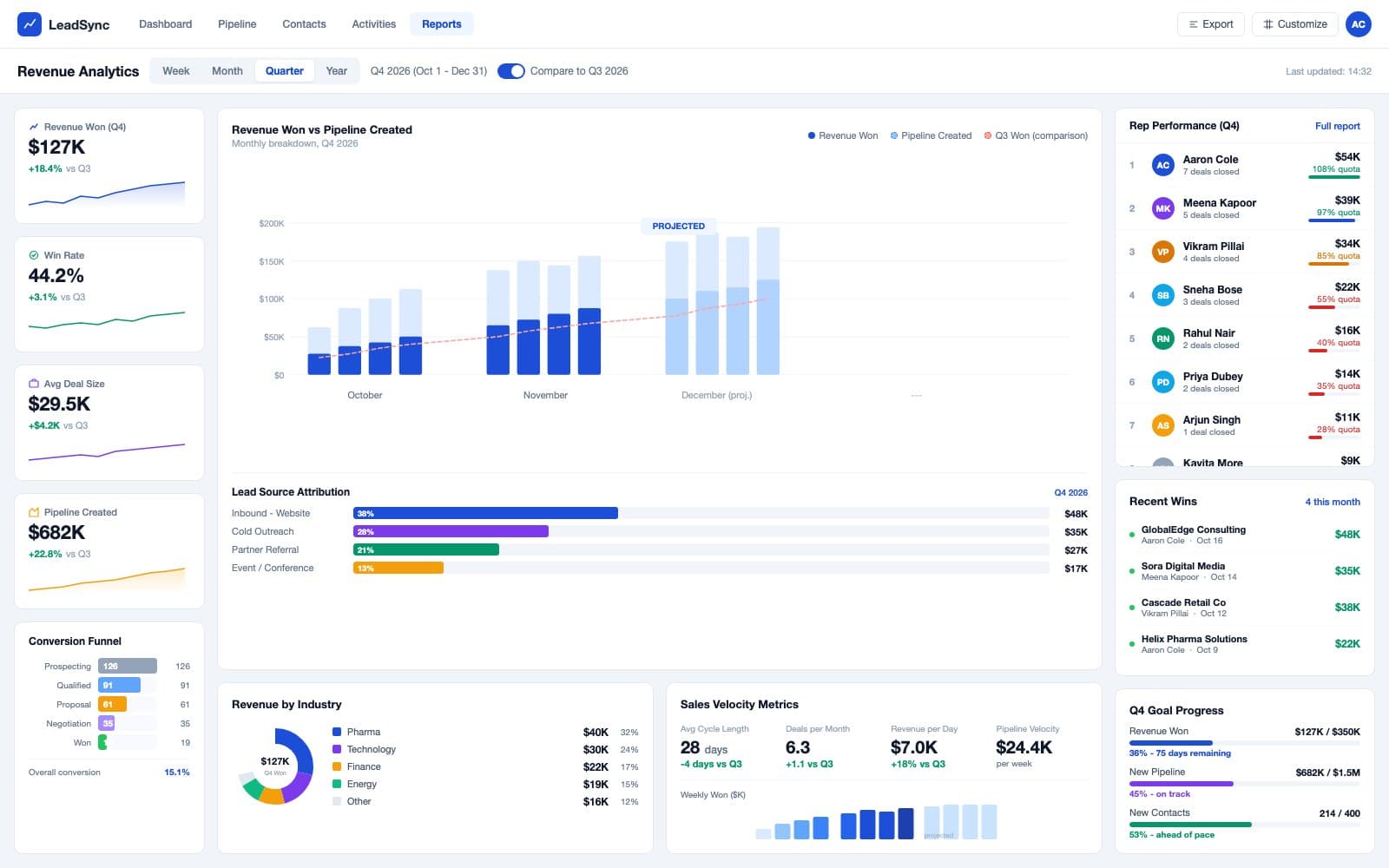Click the LeadSync logo icon
Image resolution: width=1389 pixels, height=868 pixels.
tap(30, 24)
